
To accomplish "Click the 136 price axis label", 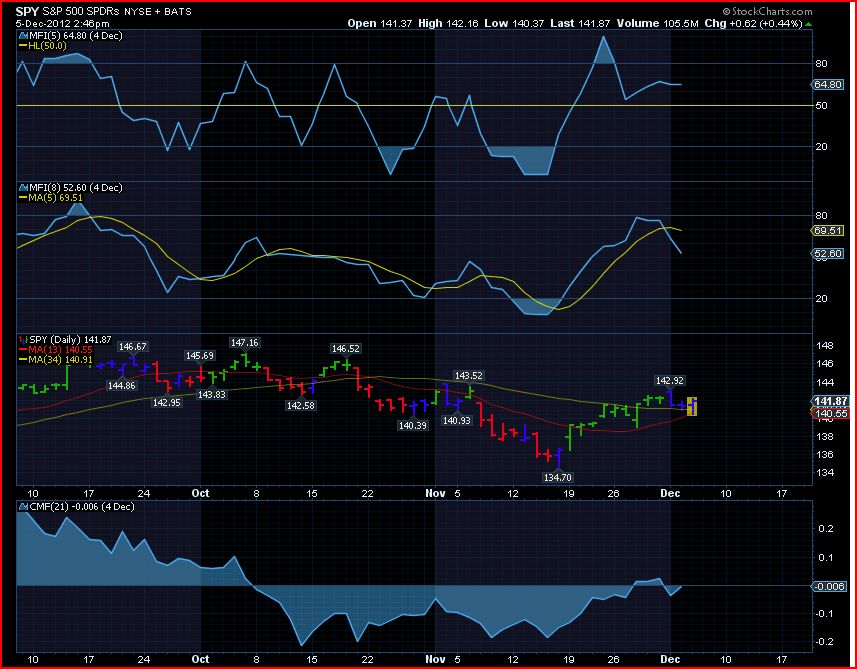I will point(823,454).
